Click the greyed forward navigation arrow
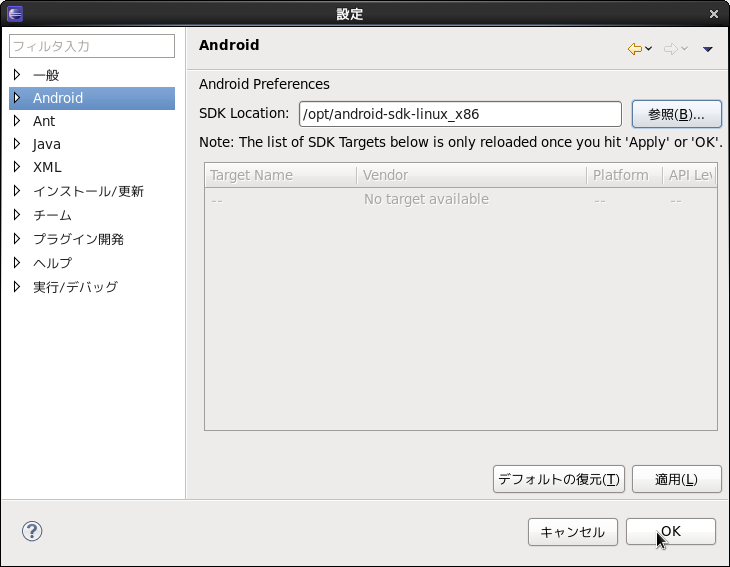Viewport: 730px width, 567px height. point(670,48)
